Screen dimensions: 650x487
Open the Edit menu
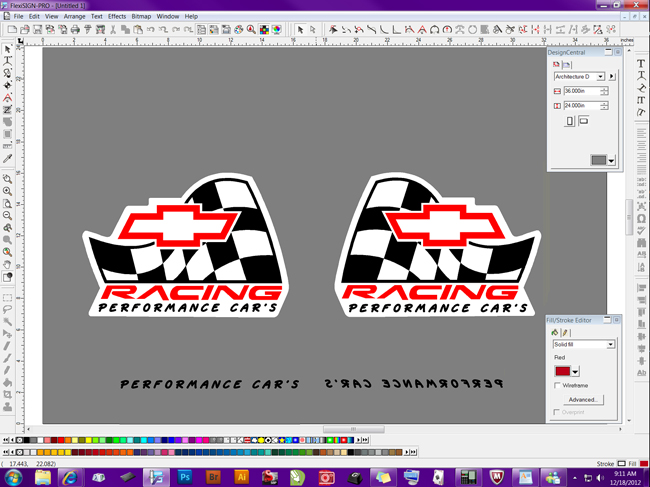point(34,16)
